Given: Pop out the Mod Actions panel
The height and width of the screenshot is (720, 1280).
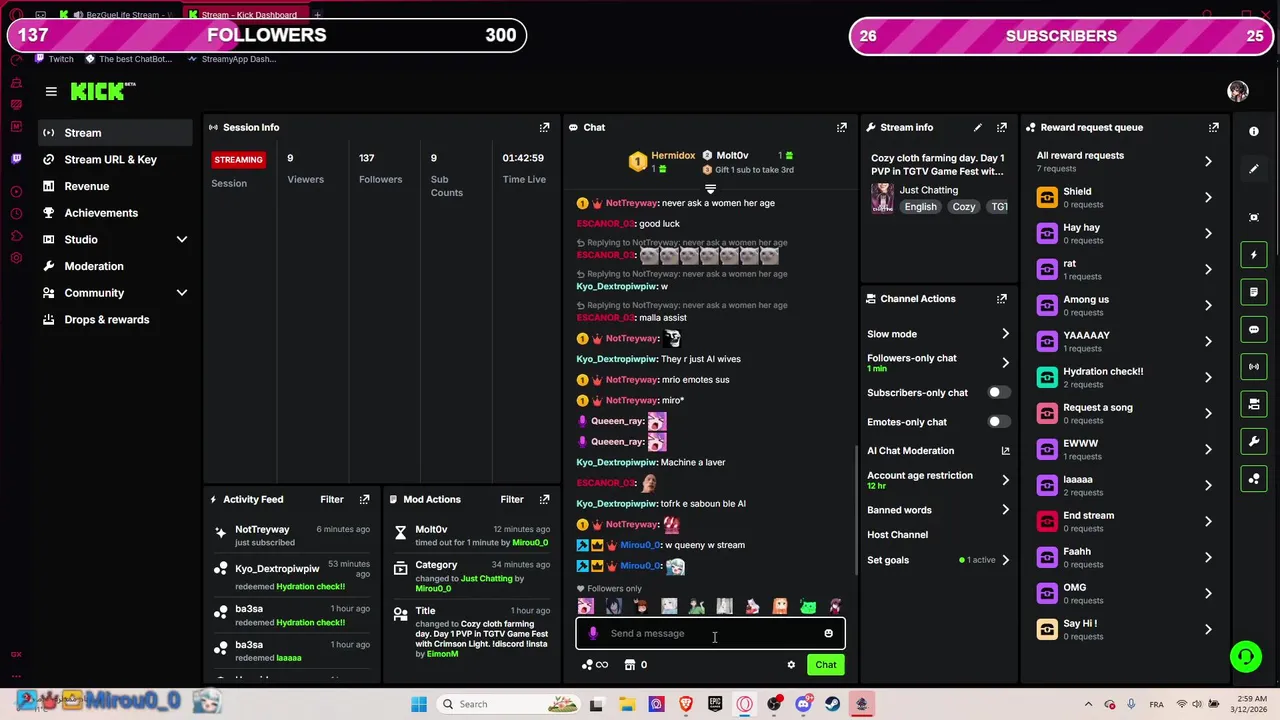Looking at the screenshot, I should 544,499.
